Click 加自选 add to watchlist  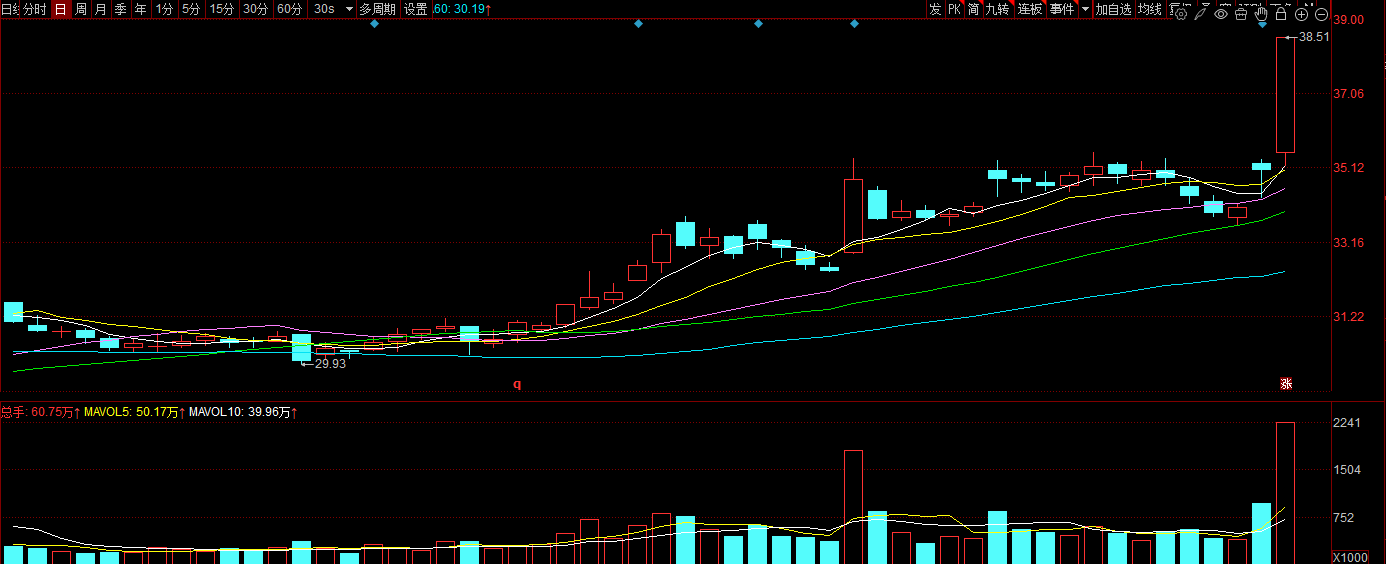click(1113, 9)
